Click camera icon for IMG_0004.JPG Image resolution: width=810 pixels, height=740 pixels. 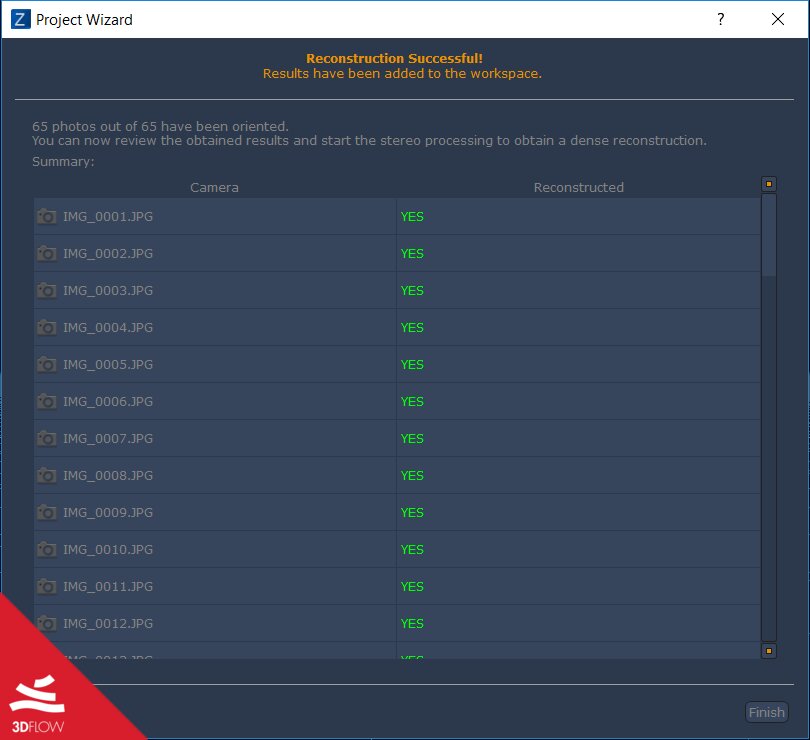46,327
